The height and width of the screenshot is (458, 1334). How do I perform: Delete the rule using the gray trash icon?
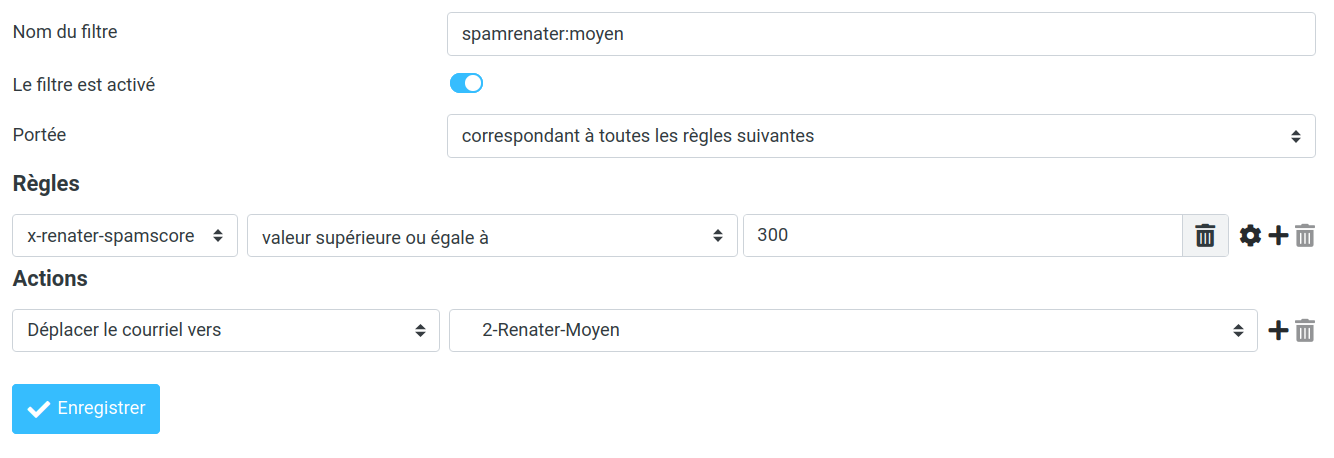(1305, 236)
